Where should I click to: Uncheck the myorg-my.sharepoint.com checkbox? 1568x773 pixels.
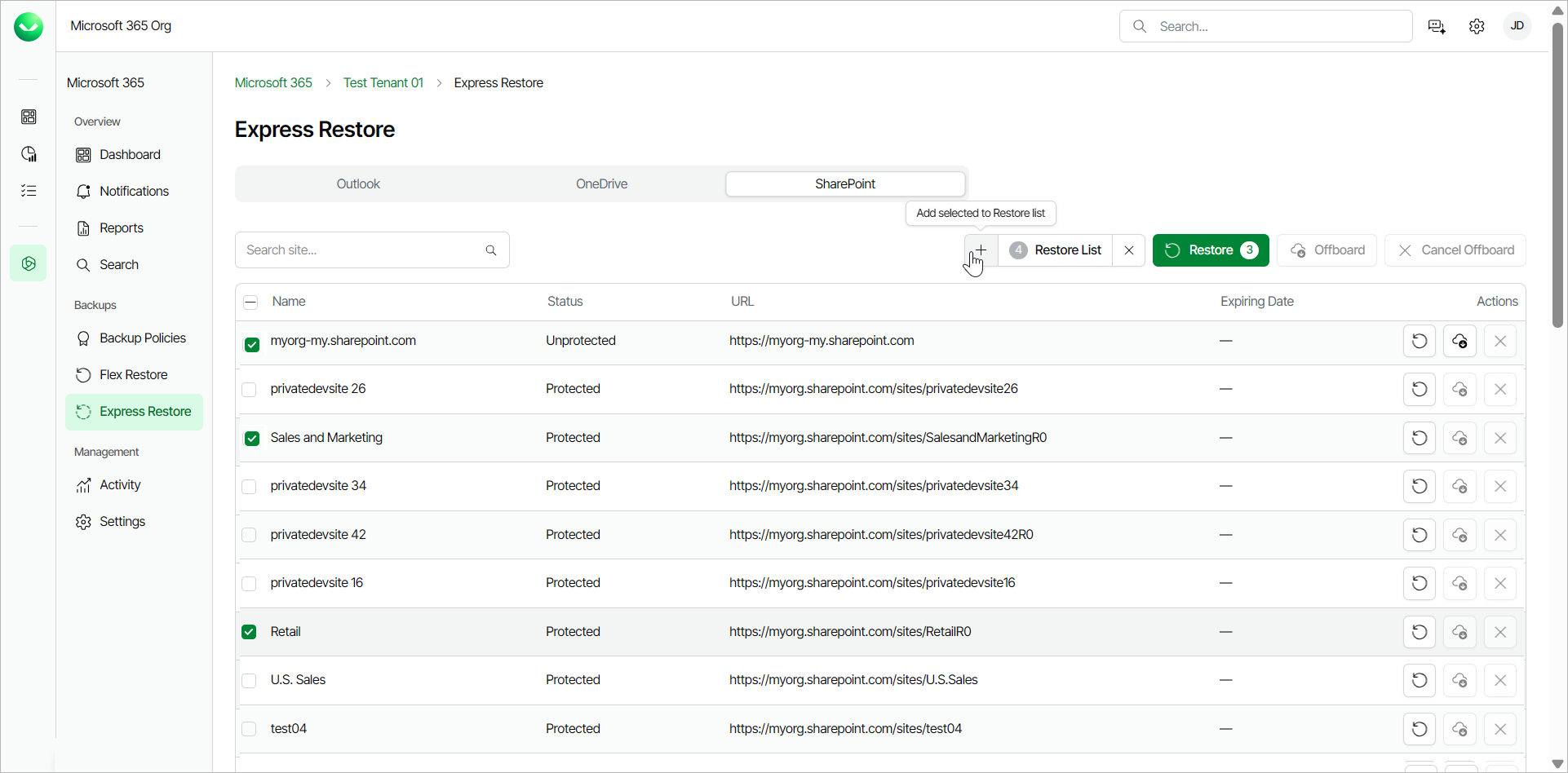252,345
